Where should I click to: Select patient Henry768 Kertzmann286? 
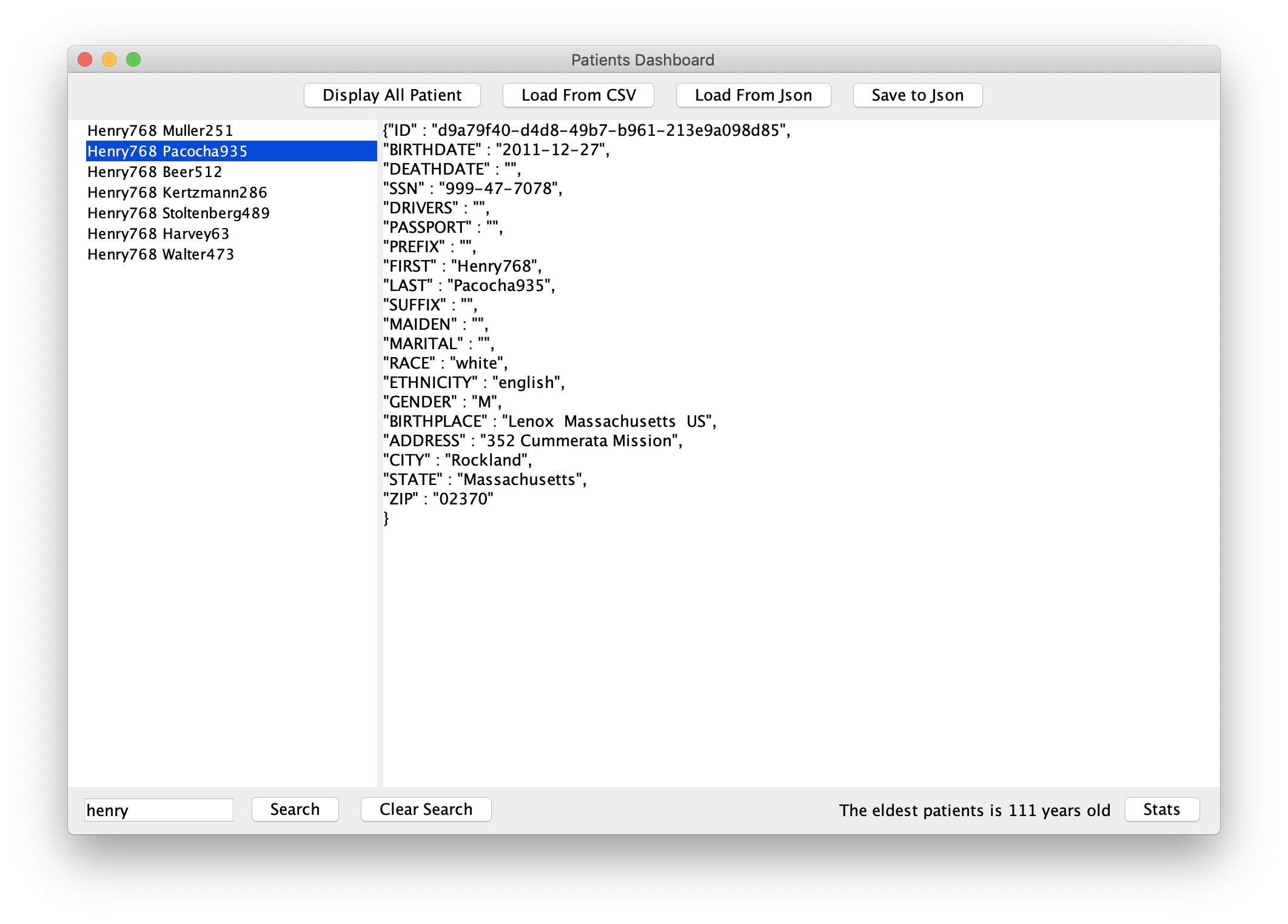click(177, 192)
